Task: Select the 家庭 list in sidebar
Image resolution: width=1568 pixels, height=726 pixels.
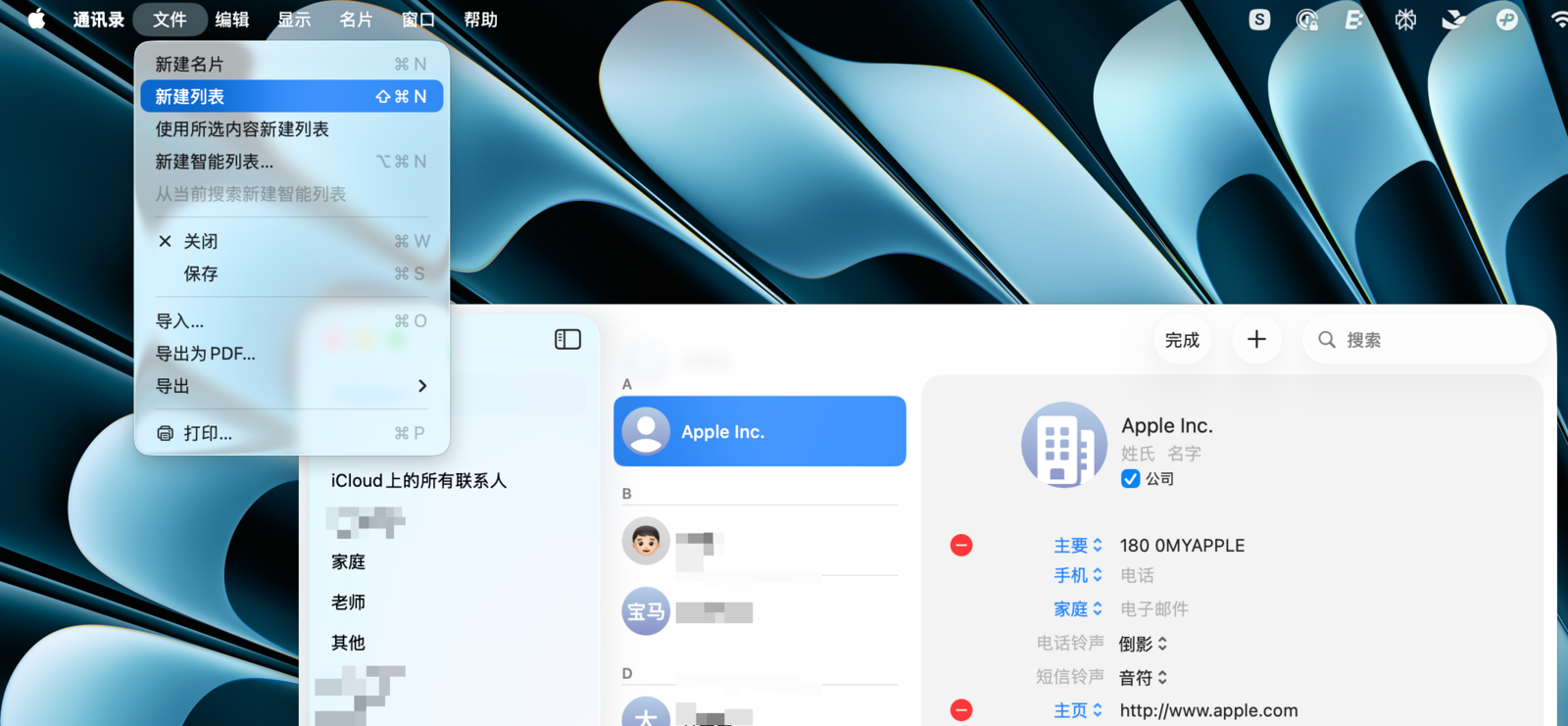Action: pos(348,561)
